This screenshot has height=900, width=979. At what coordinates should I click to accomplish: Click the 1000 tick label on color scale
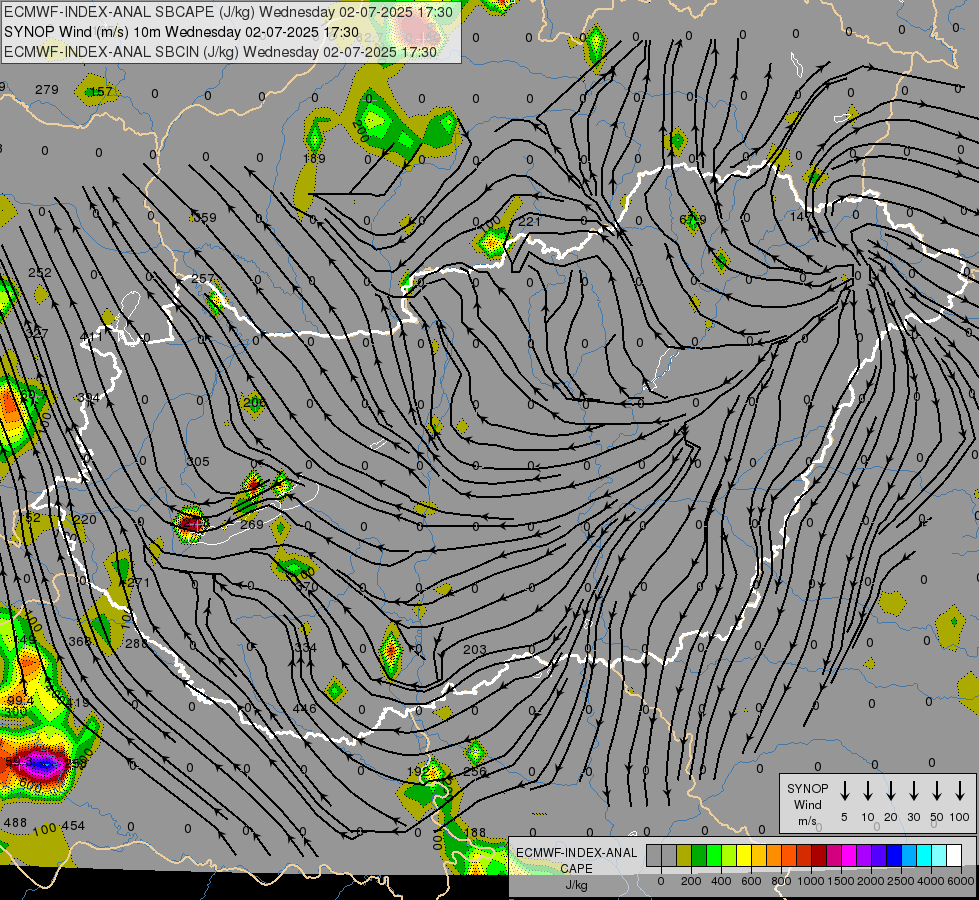(x=811, y=881)
